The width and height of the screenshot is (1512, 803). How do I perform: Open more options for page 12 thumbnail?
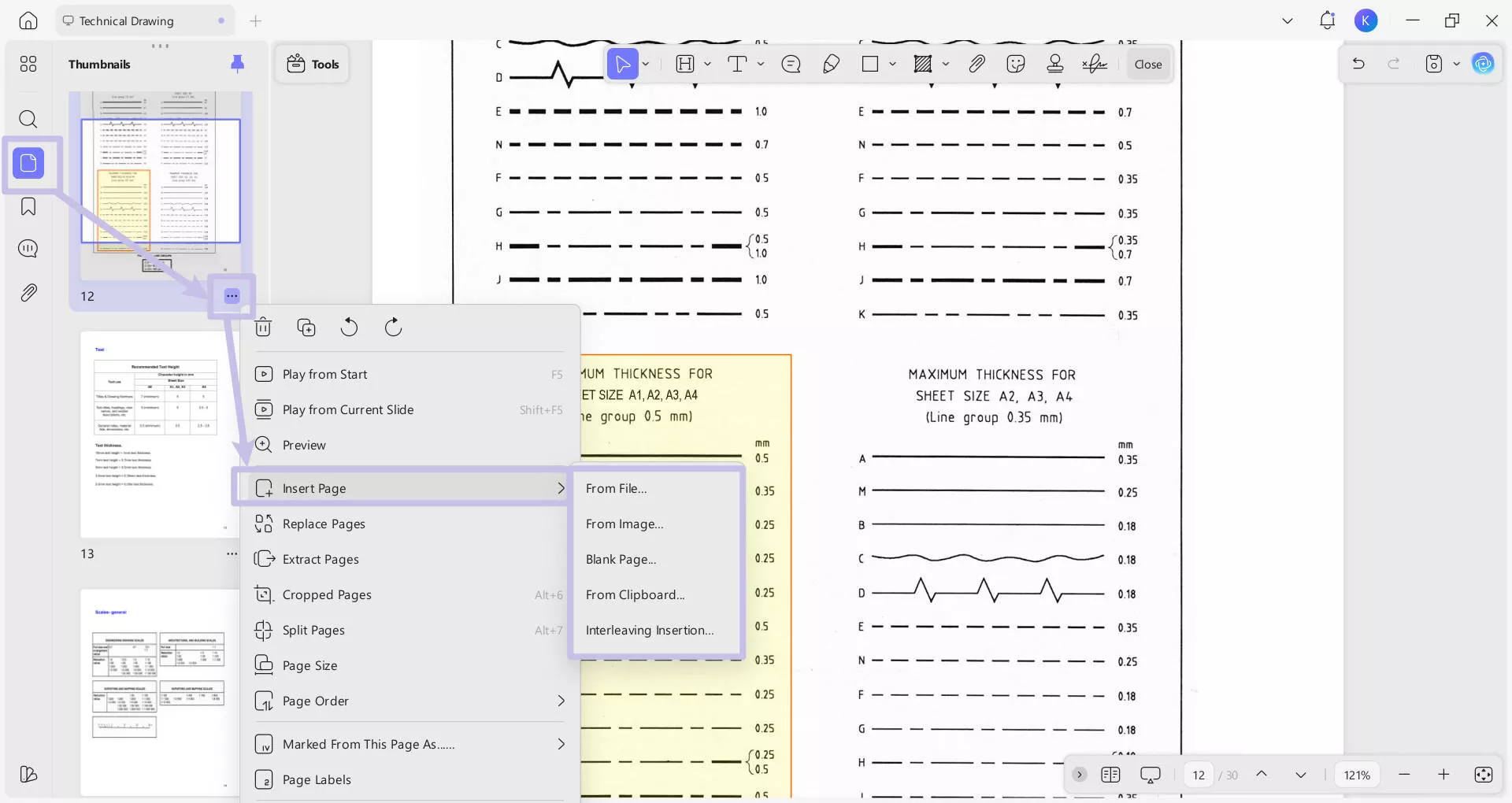tap(232, 296)
